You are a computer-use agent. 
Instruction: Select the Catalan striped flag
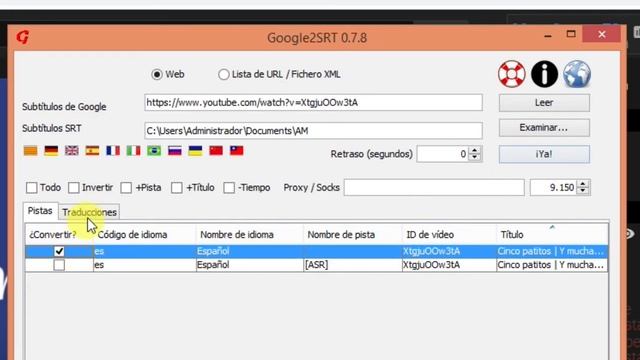point(31,151)
